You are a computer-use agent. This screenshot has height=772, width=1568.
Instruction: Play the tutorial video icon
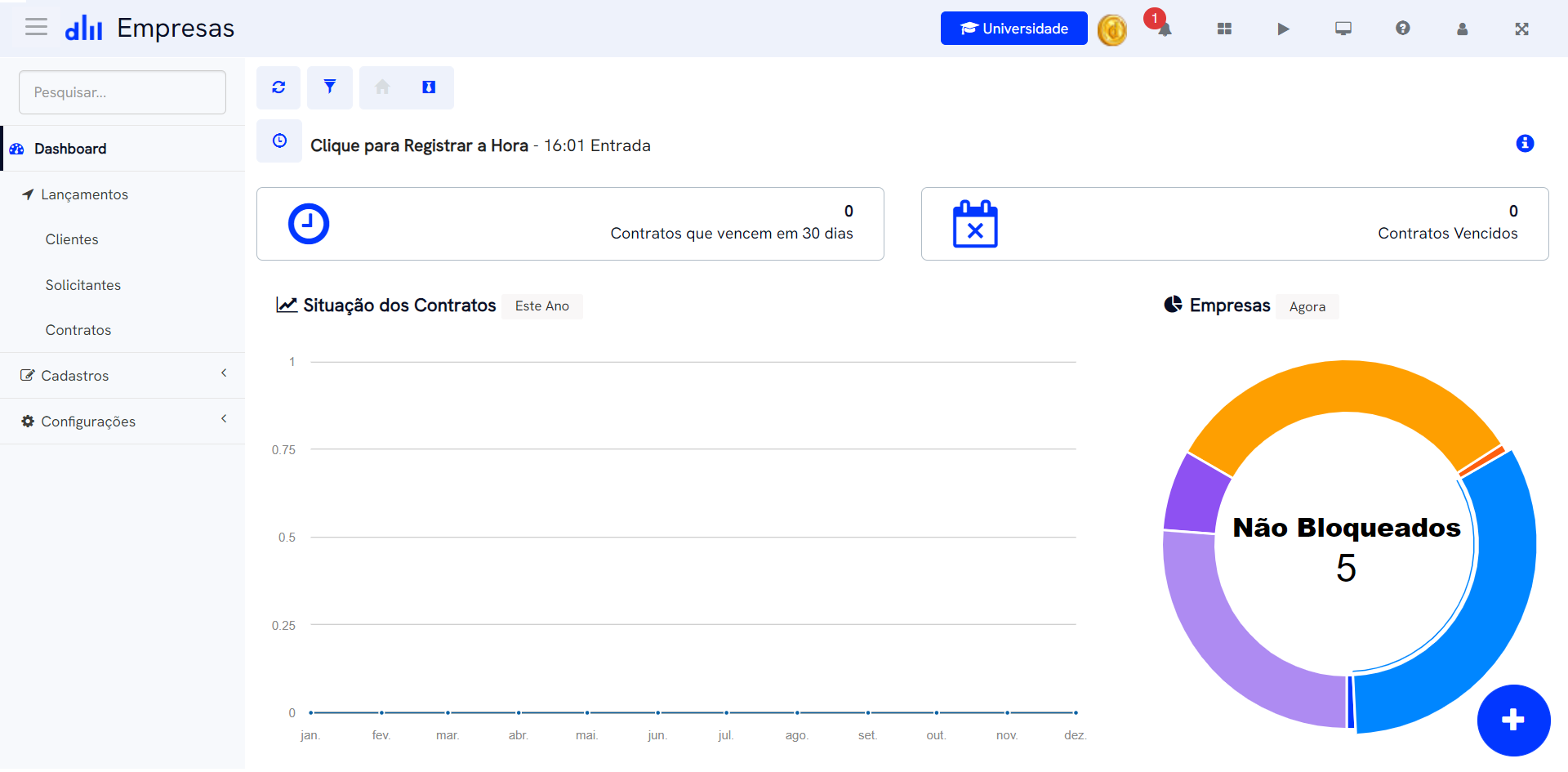(x=1283, y=29)
